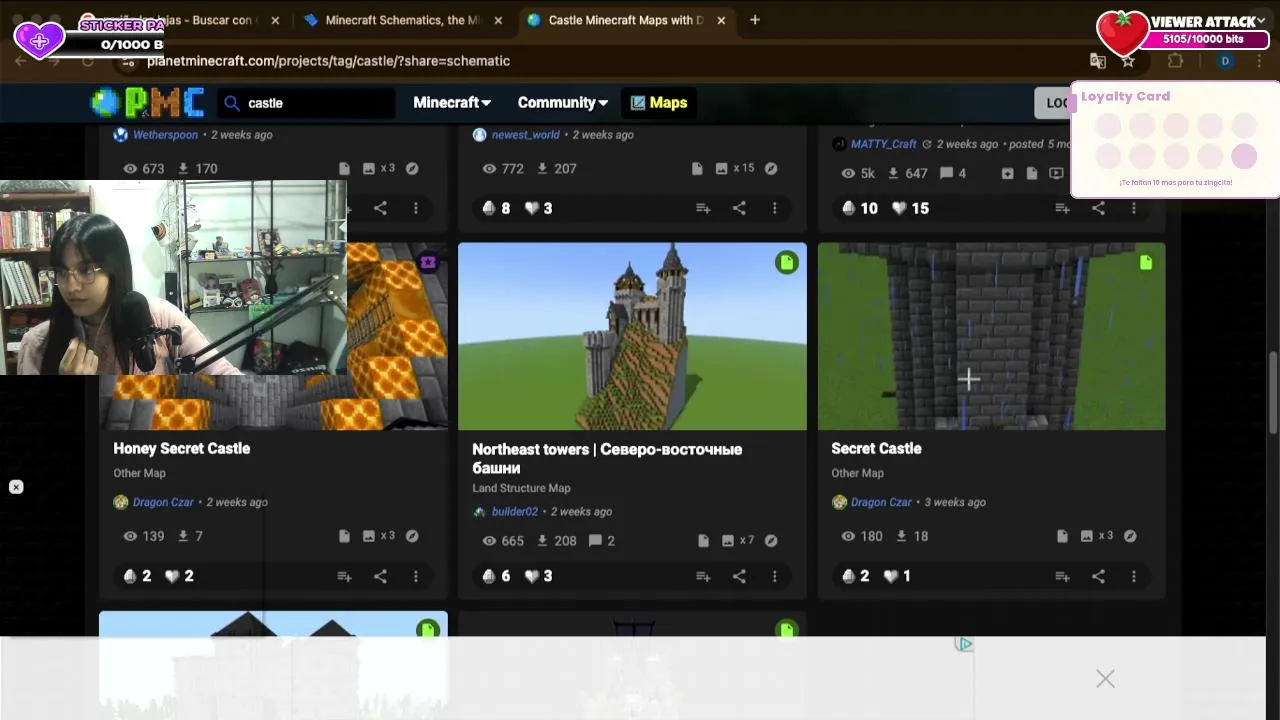This screenshot has width=1280, height=720.
Task: Dismiss the stream overlay close button
Action: 16,487
